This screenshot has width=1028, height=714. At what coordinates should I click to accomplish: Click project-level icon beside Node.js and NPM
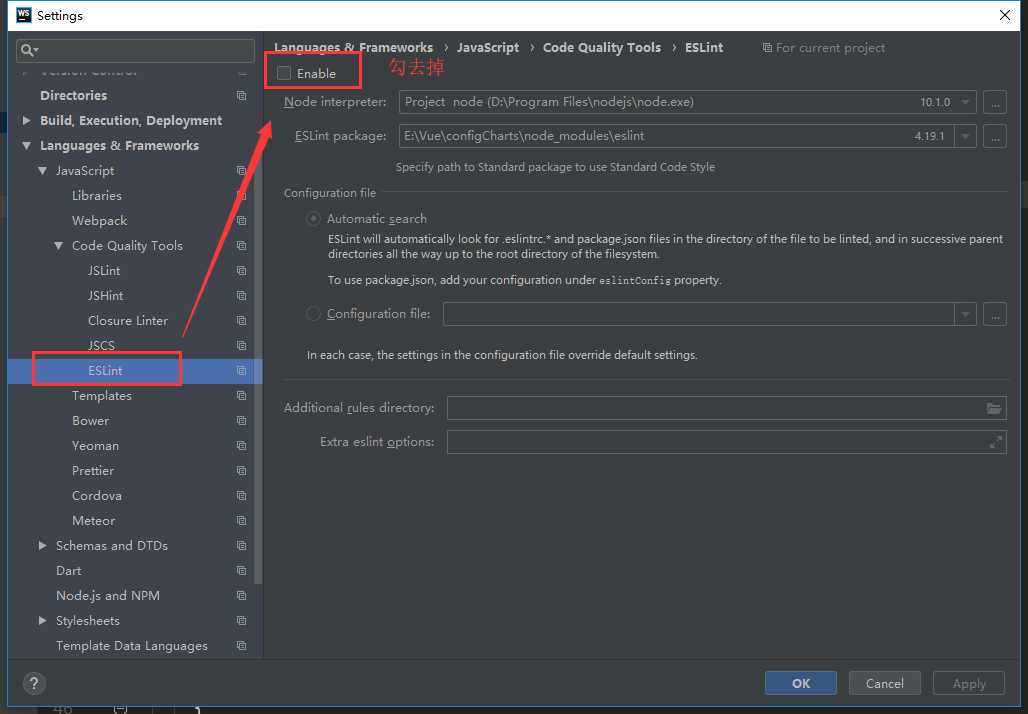pyautogui.click(x=241, y=595)
